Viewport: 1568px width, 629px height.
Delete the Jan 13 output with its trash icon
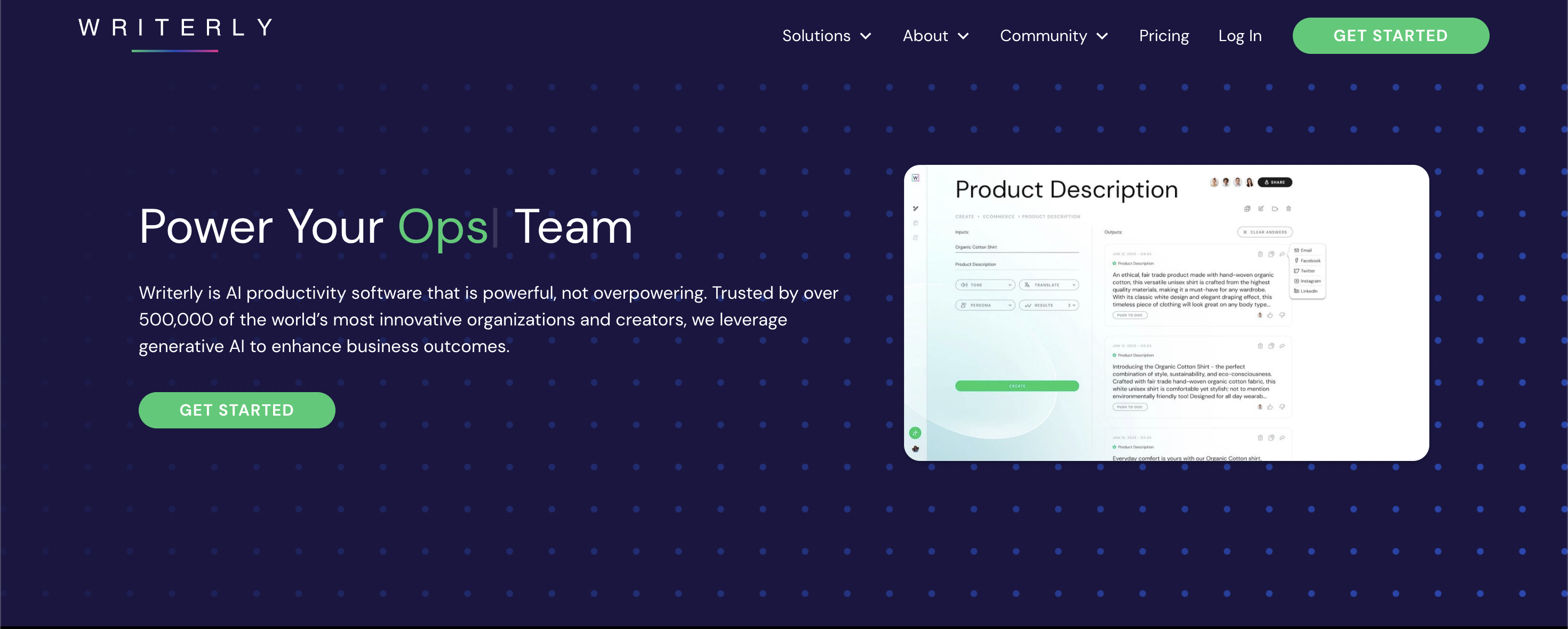[x=1260, y=346]
